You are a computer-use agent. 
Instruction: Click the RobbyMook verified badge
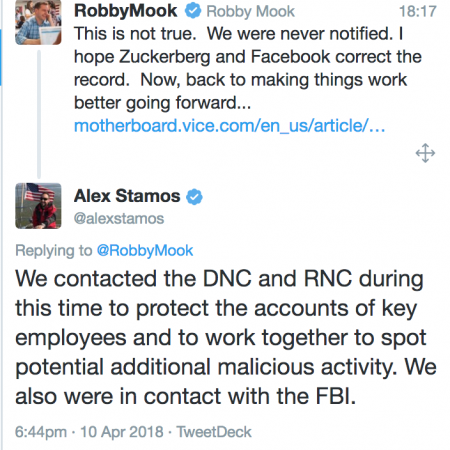pyautogui.click(x=193, y=11)
